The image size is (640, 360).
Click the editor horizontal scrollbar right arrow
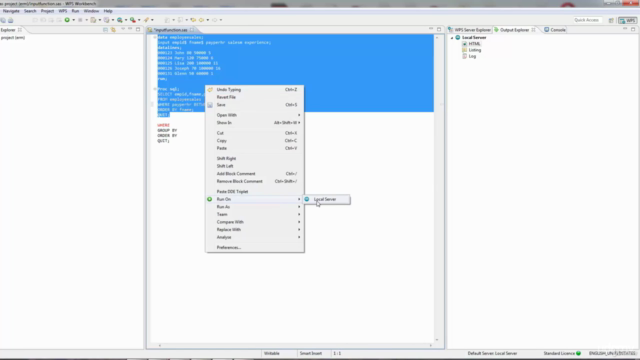click(431, 345)
